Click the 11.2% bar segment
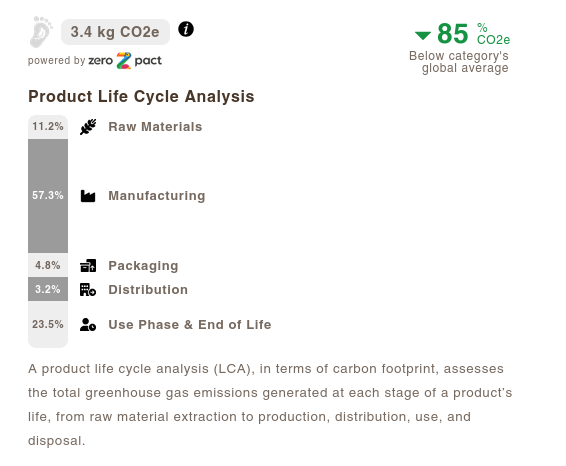Screen dimensions: 566x466 coord(48,127)
